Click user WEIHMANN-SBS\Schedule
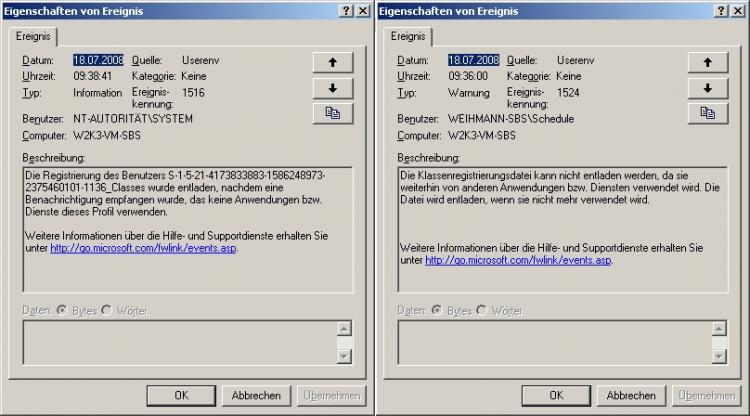 pyautogui.click(x=511, y=119)
